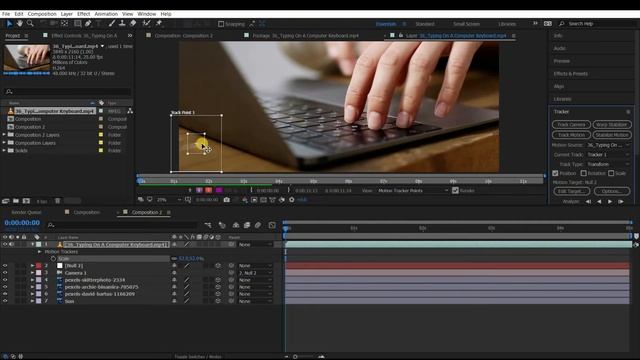Image resolution: width=640 pixels, height=360 pixels.
Task: Open the Project panel search field
Action: click(x=67, y=91)
